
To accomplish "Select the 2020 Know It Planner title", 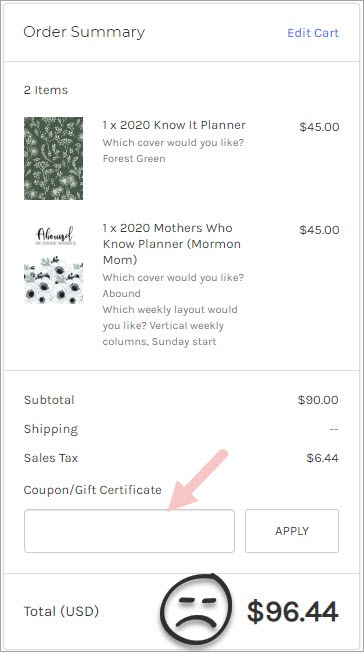I will (x=174, y=125).
